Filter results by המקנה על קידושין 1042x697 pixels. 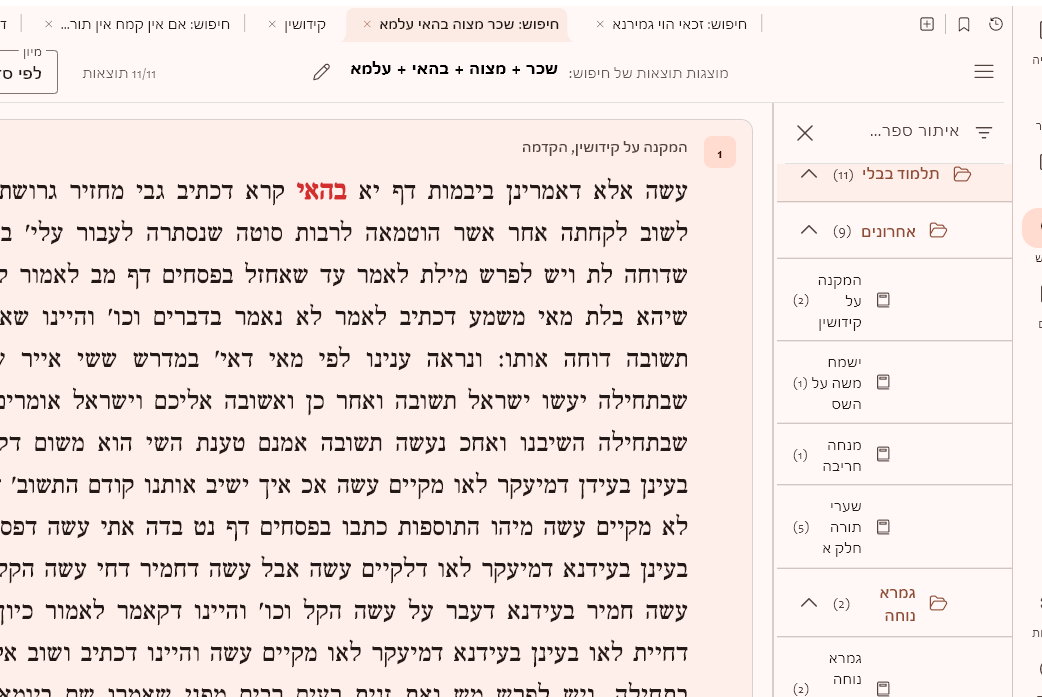click(x=838, y=300)
